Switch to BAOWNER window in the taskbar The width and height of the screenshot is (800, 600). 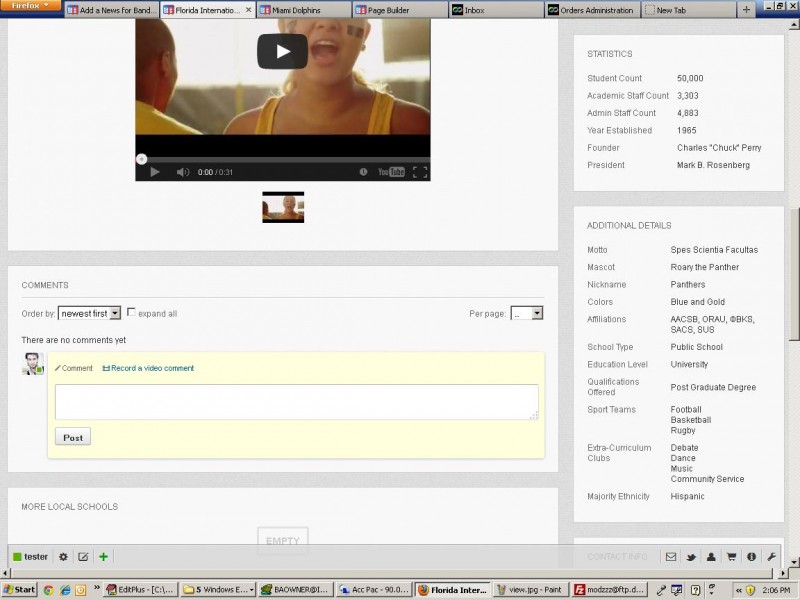(x=295, y=590)
